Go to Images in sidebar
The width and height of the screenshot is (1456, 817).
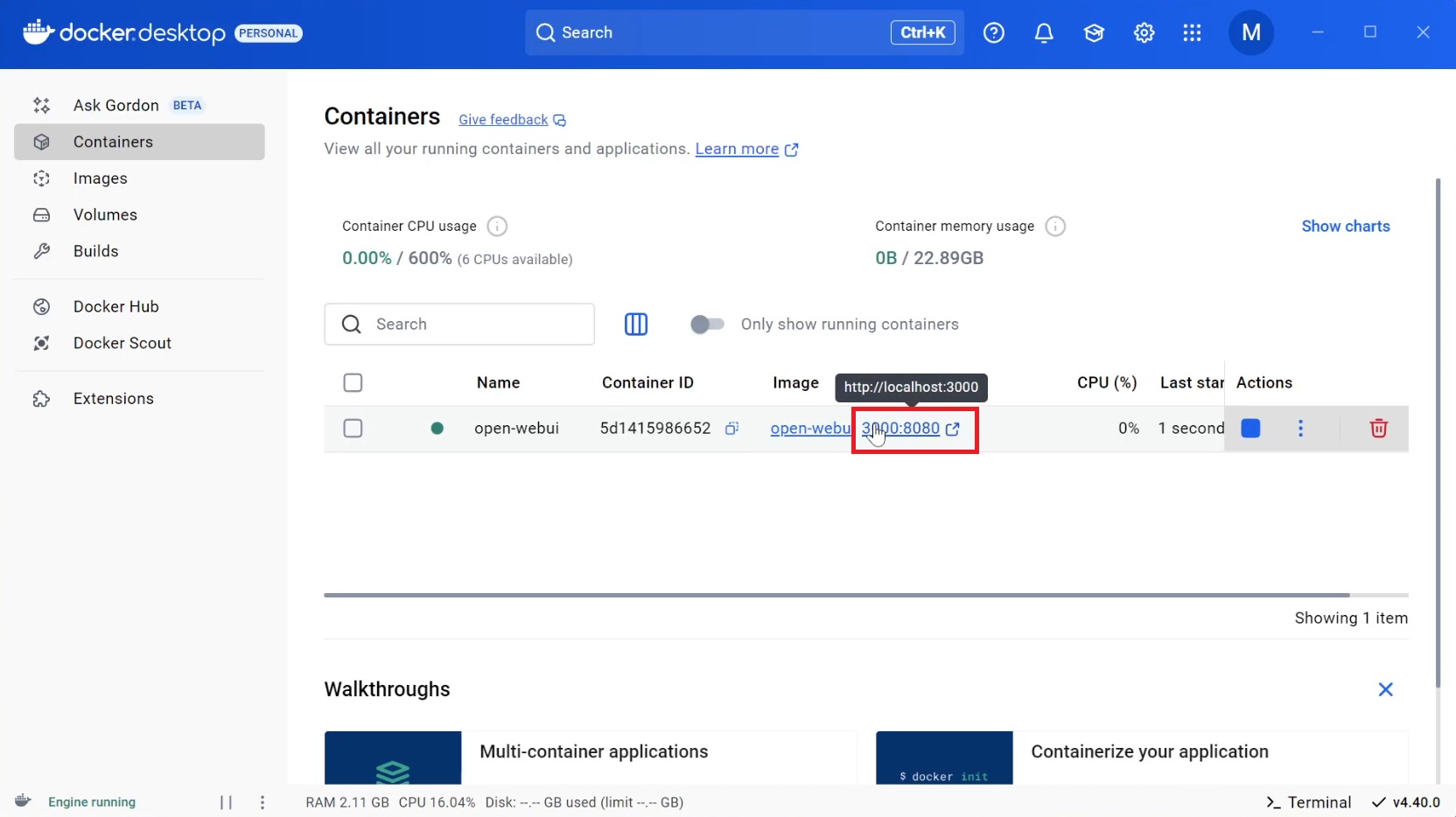click(x=100, y=178)
